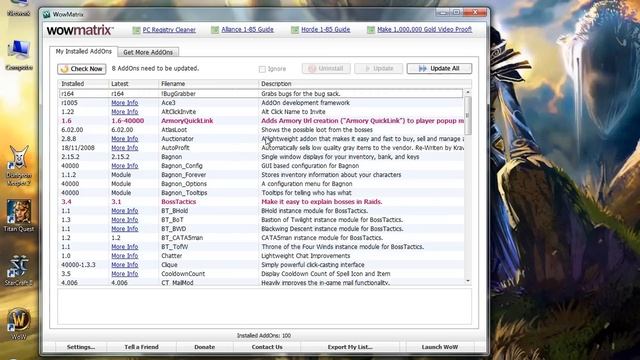Image resolution: width=640 pixels, height=360 pixels.
Task: Open More Info link for Ace3
Action: tap(124, 103)
